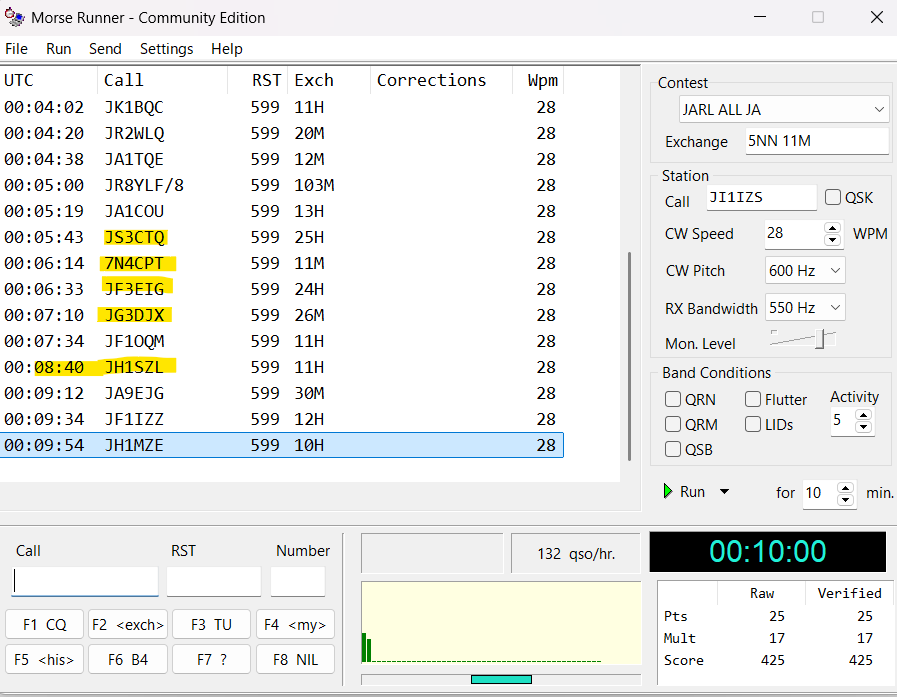Select log row 7N4CPT

click(281, 263)
